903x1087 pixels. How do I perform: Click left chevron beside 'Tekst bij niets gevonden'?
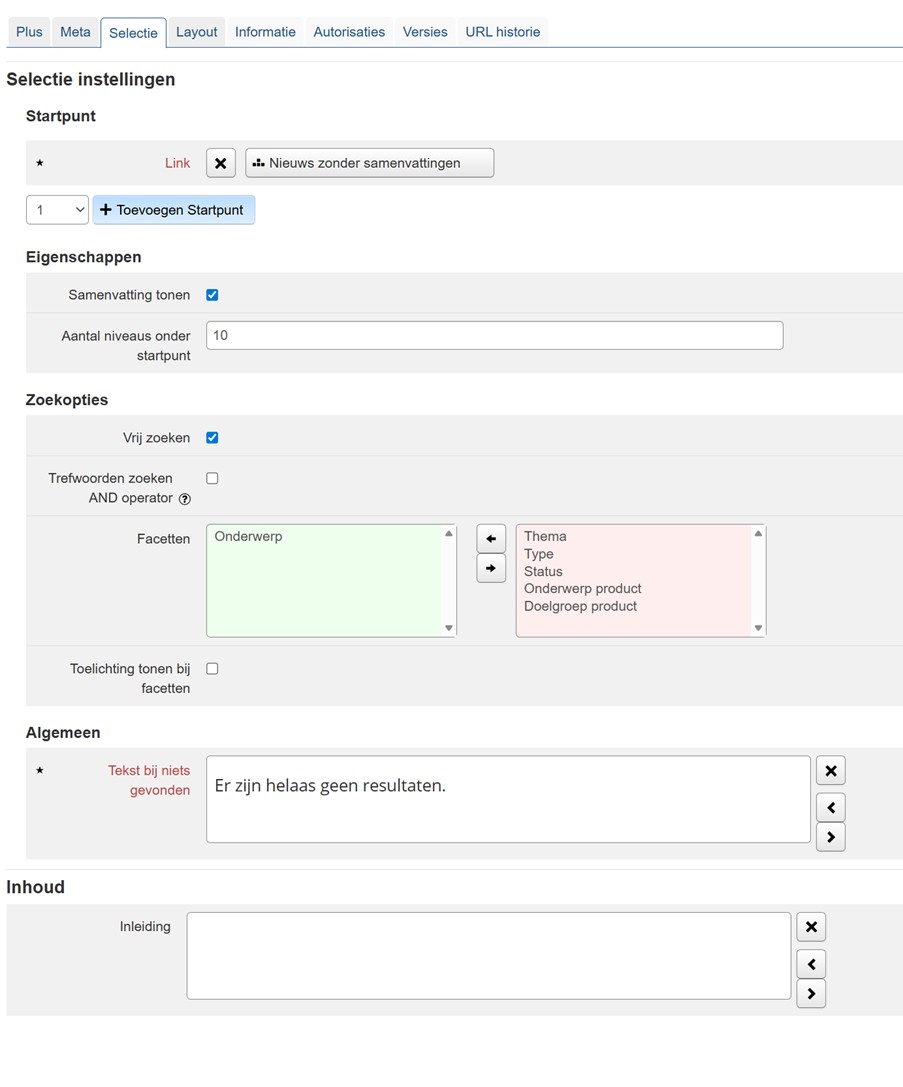click(x=831, y=807)
